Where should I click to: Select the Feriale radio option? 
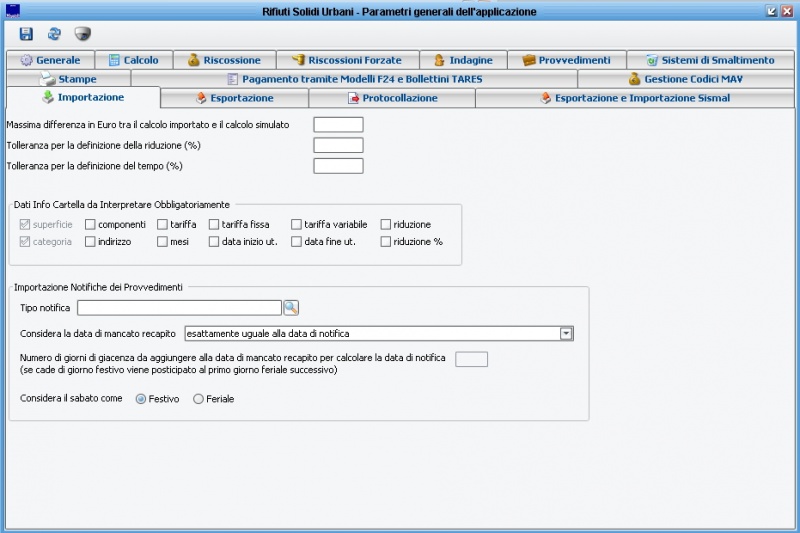coord(198,398)
